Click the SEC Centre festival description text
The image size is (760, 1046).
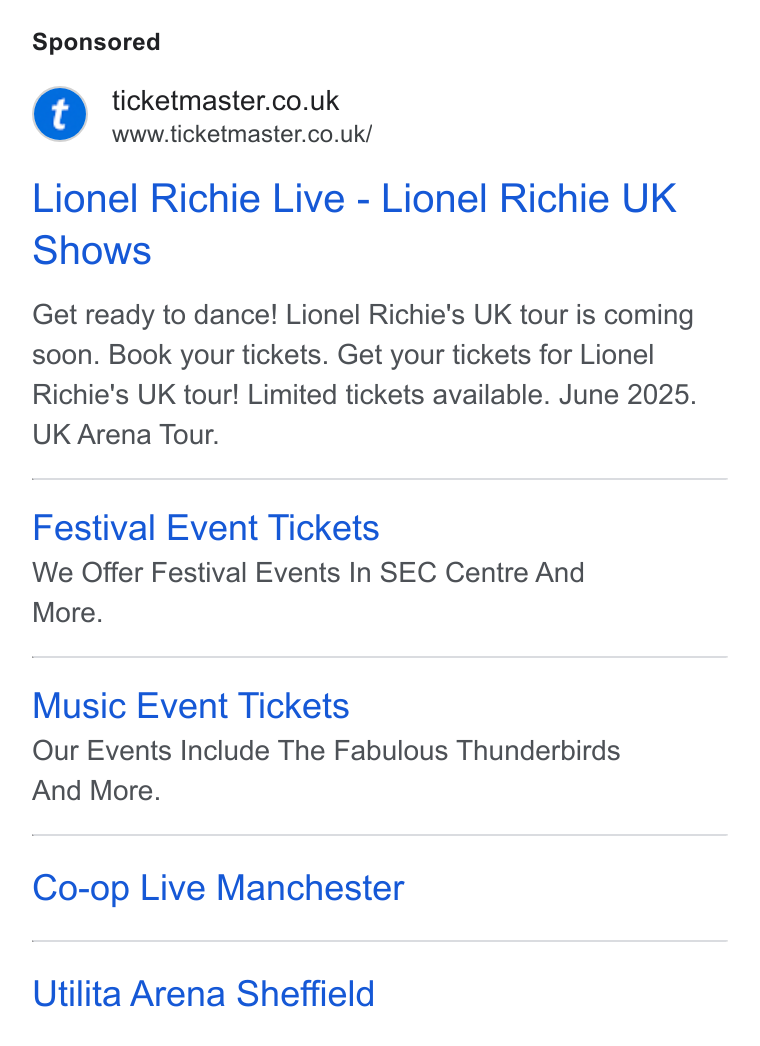coord(308,592)
